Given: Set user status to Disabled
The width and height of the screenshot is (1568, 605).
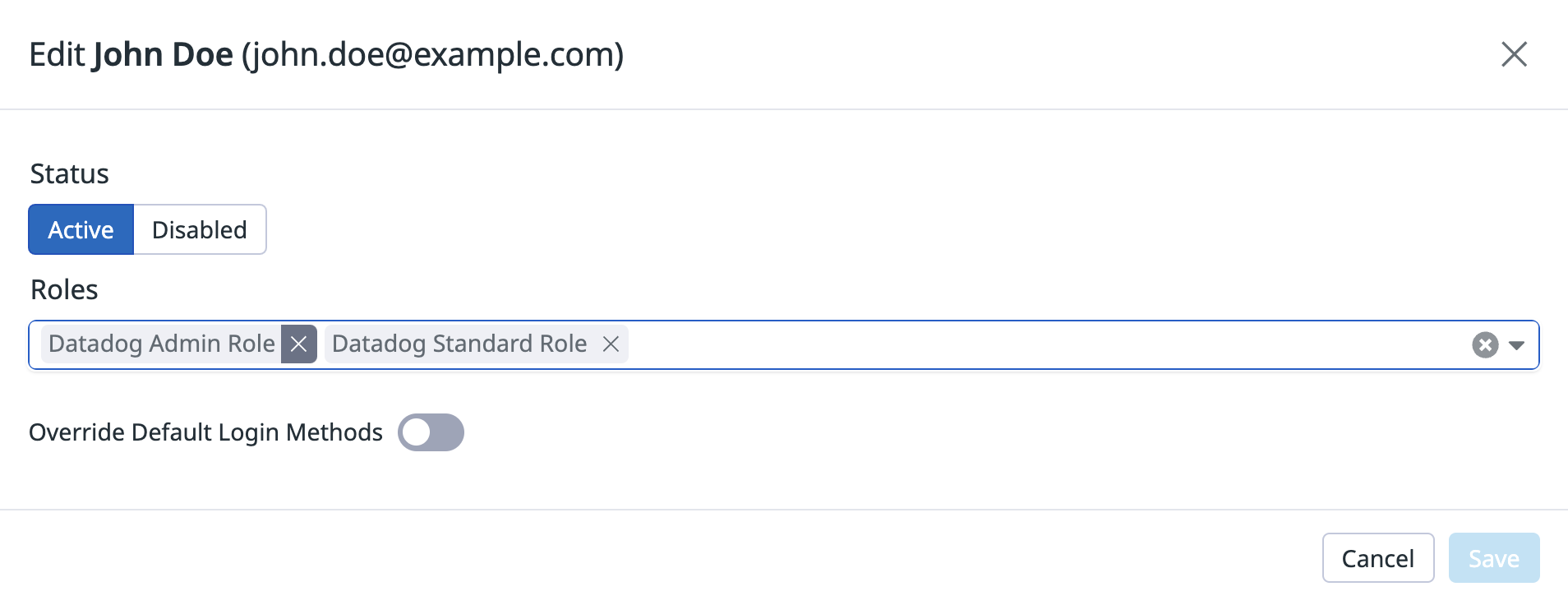Looking at the screenshot, I should [x=200, y=229].
